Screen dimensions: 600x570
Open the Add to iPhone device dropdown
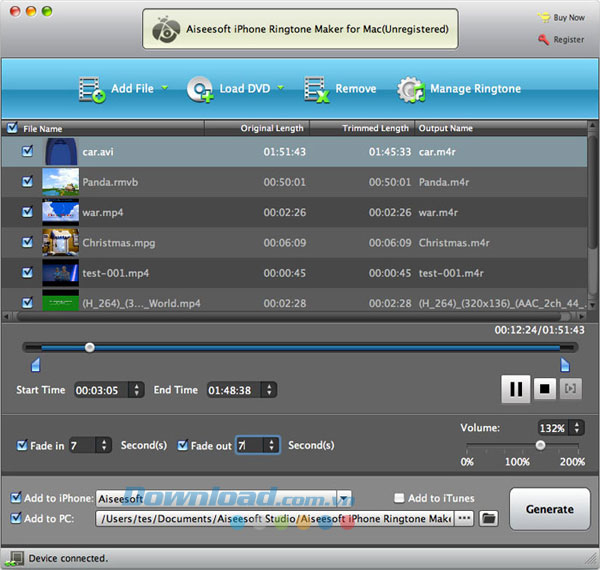click(x=344, y=498)
